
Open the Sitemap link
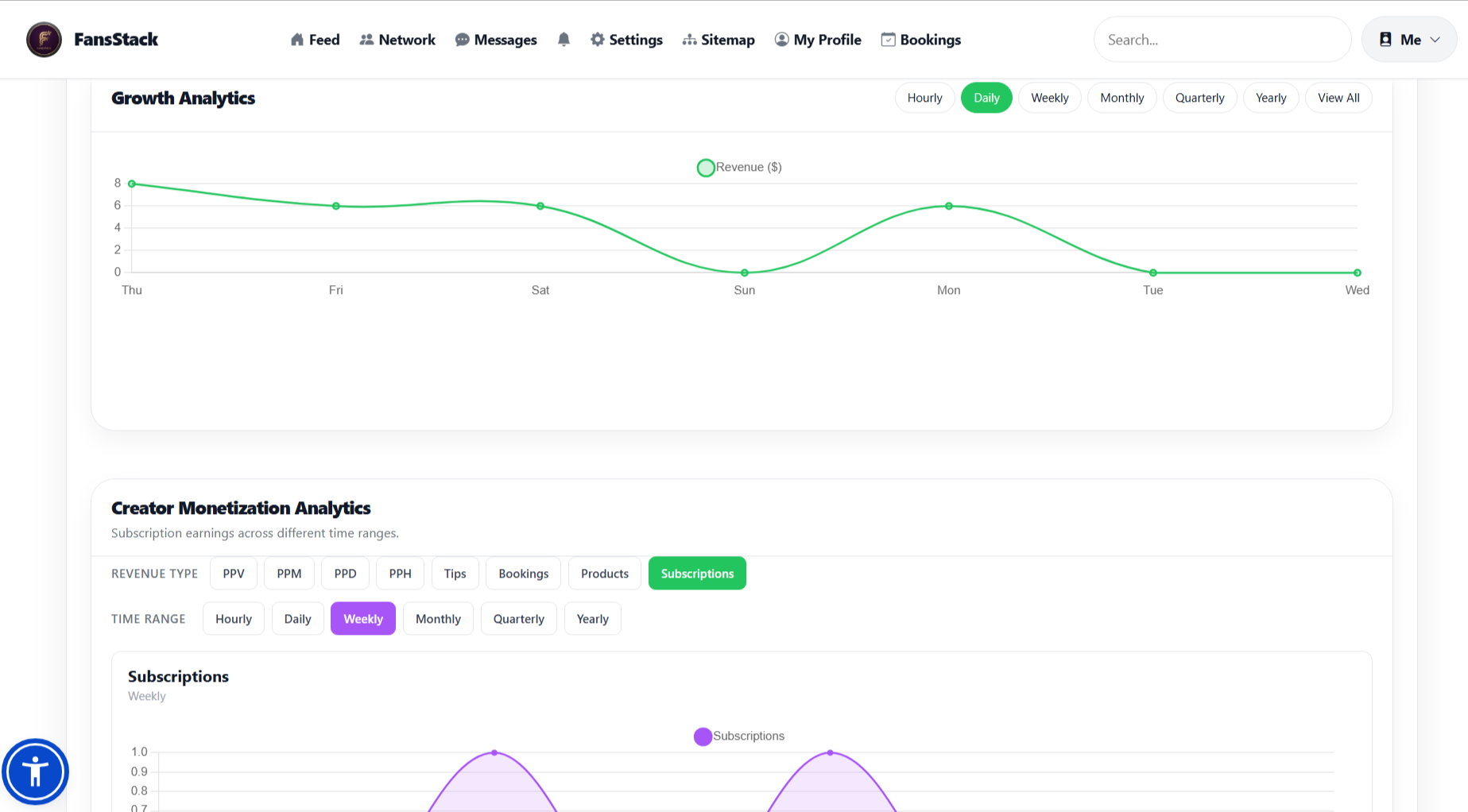coord(719,40)
